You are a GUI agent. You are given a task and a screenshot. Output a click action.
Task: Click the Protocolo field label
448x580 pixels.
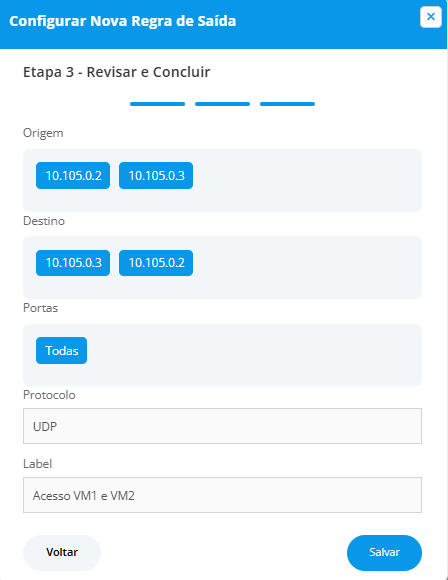49,395
